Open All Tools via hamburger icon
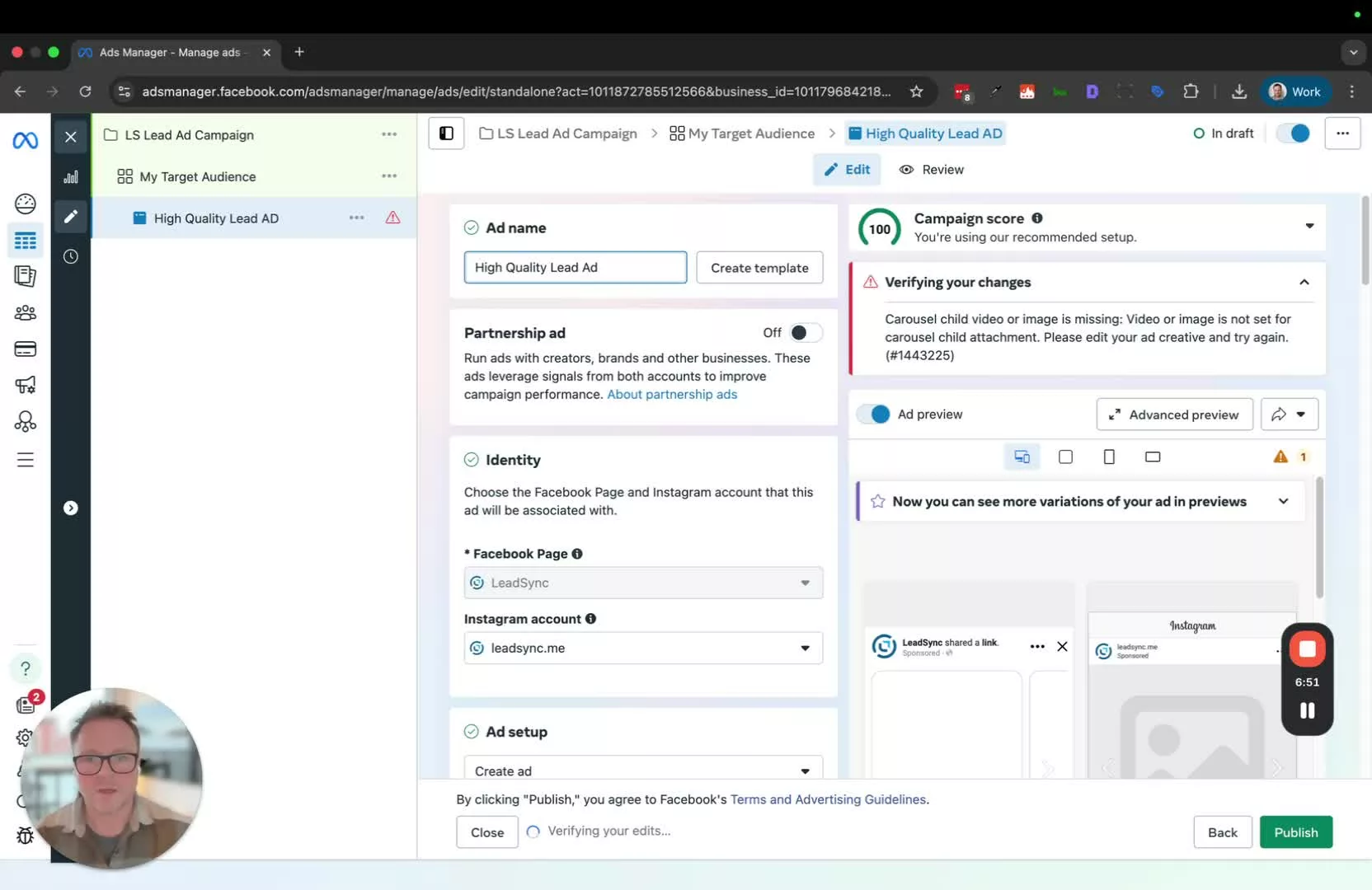The image size is (1372, 890). 26,459
